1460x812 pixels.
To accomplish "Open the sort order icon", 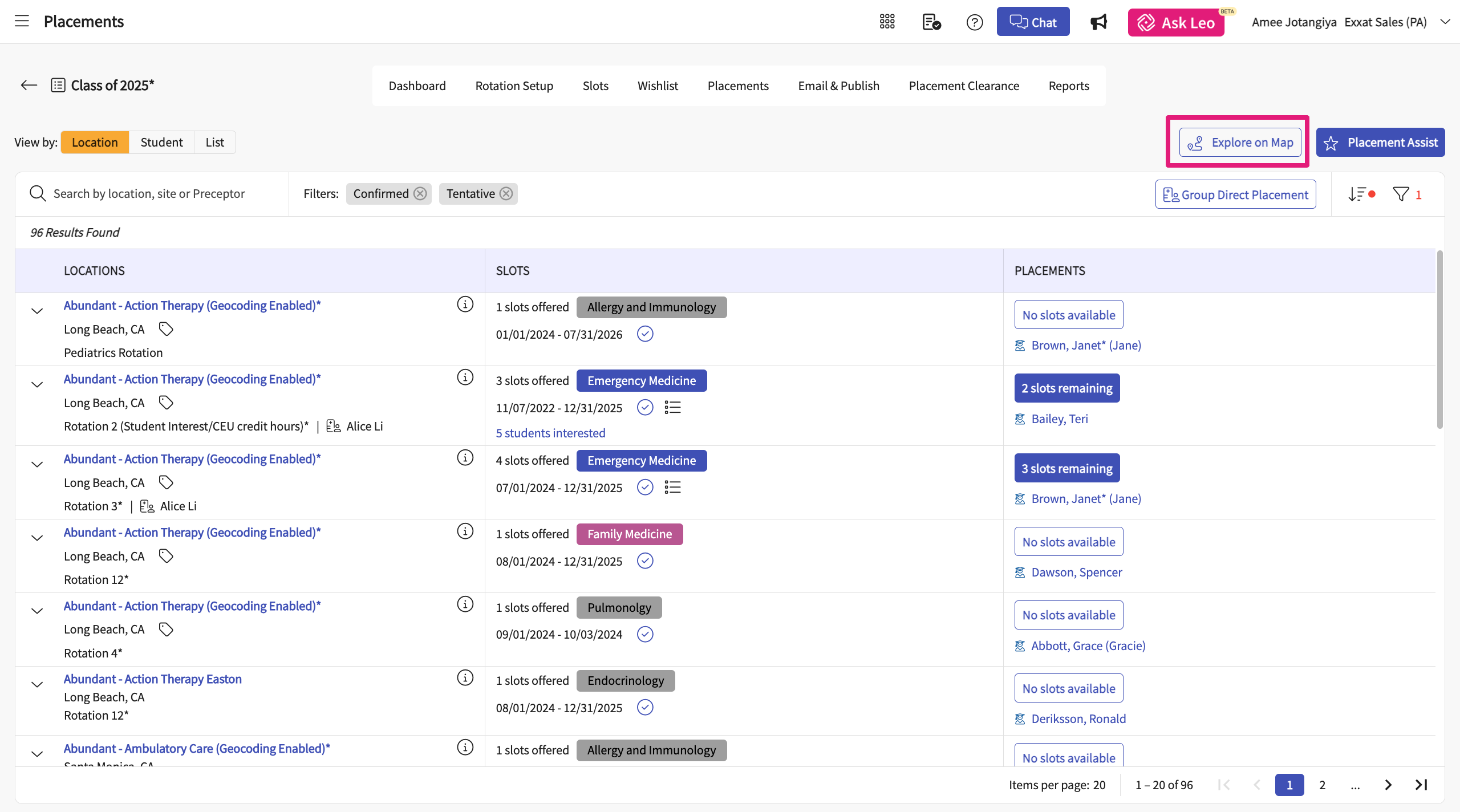I will tap(1357, 194).
